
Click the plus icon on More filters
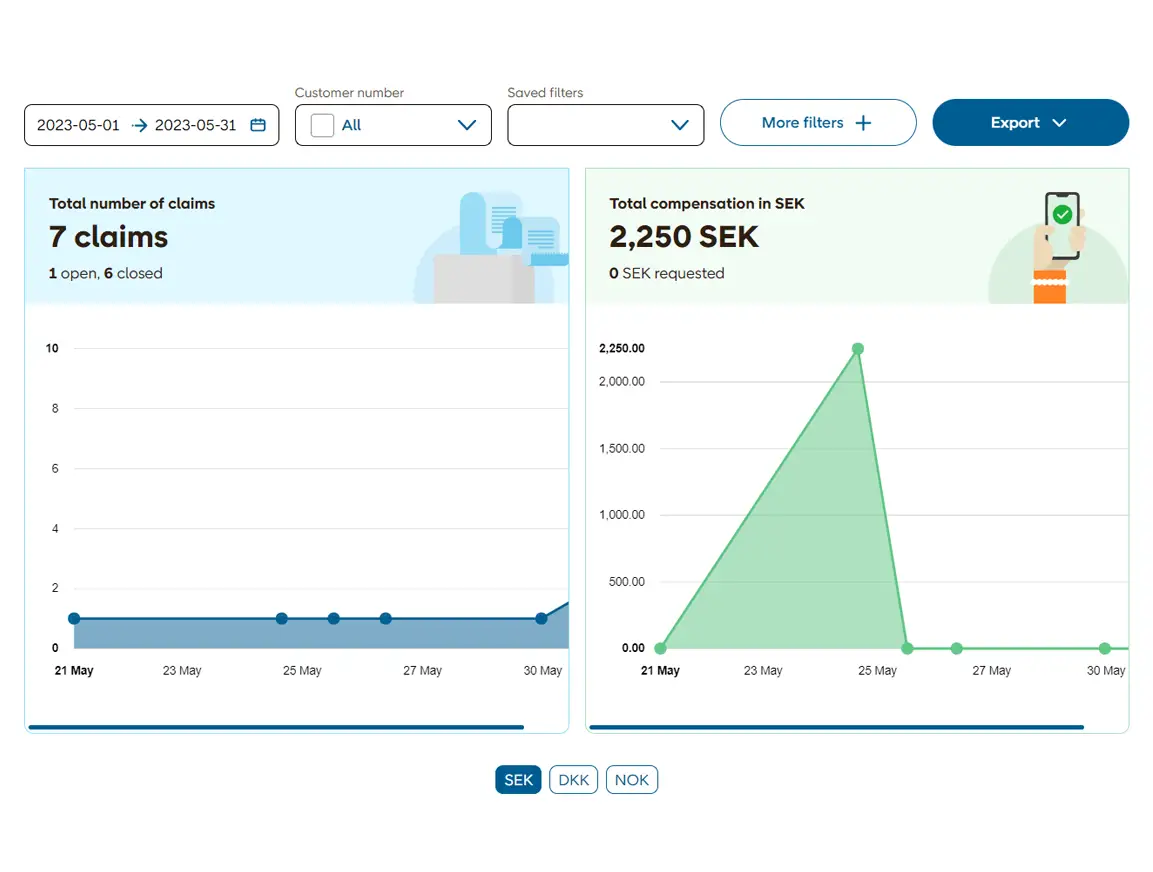(x=863, y=123)
